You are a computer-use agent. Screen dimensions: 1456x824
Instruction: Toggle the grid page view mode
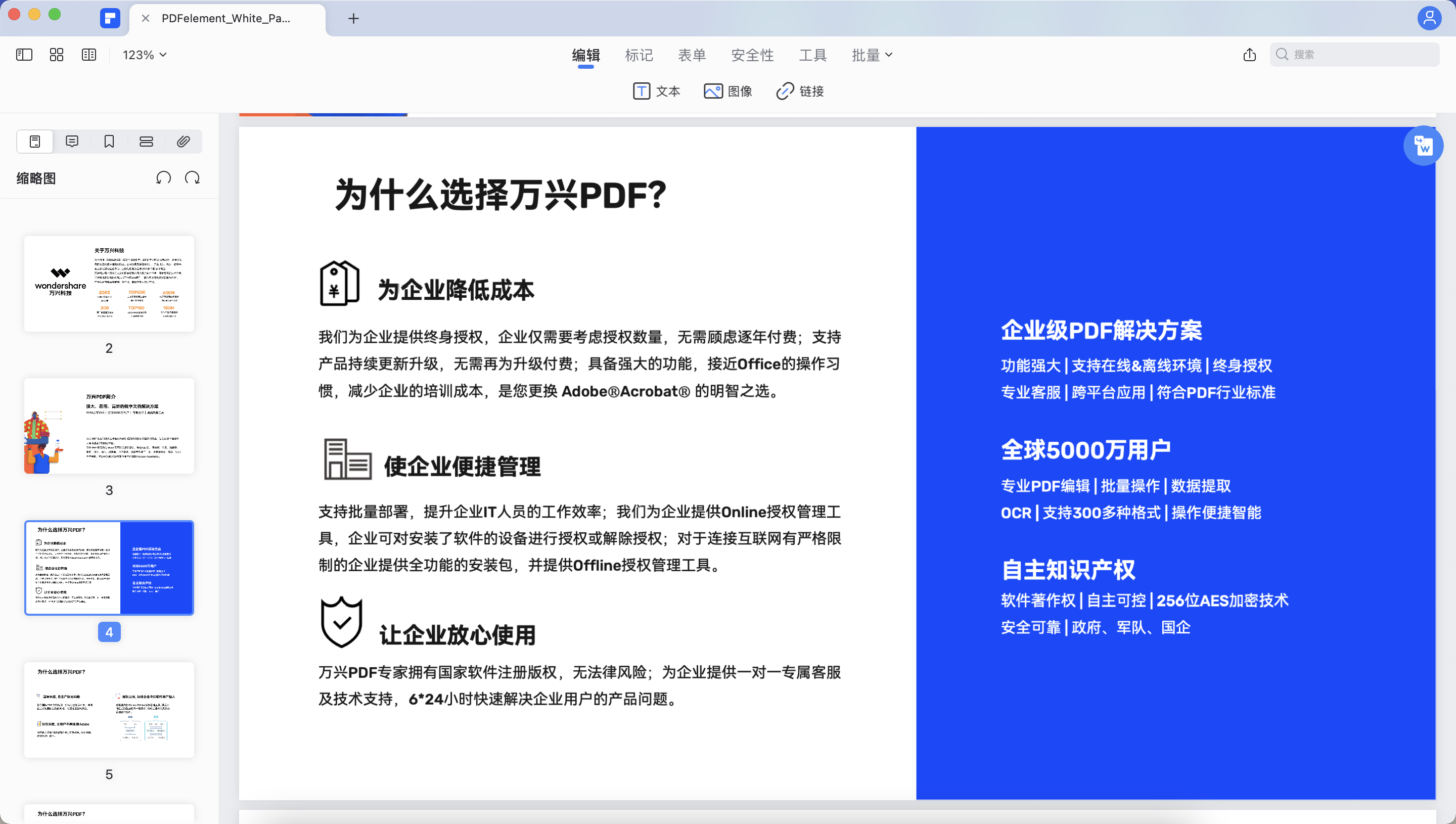56,54
